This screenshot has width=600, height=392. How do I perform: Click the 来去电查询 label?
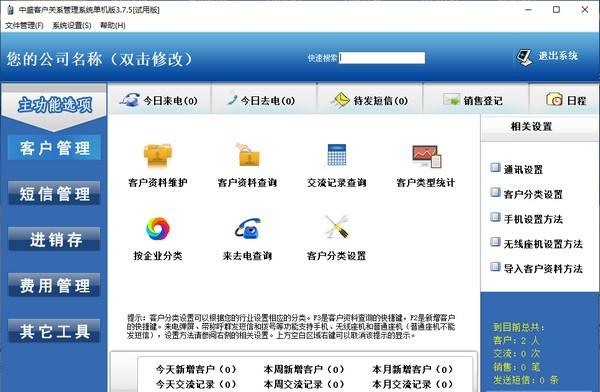(248, 255)
